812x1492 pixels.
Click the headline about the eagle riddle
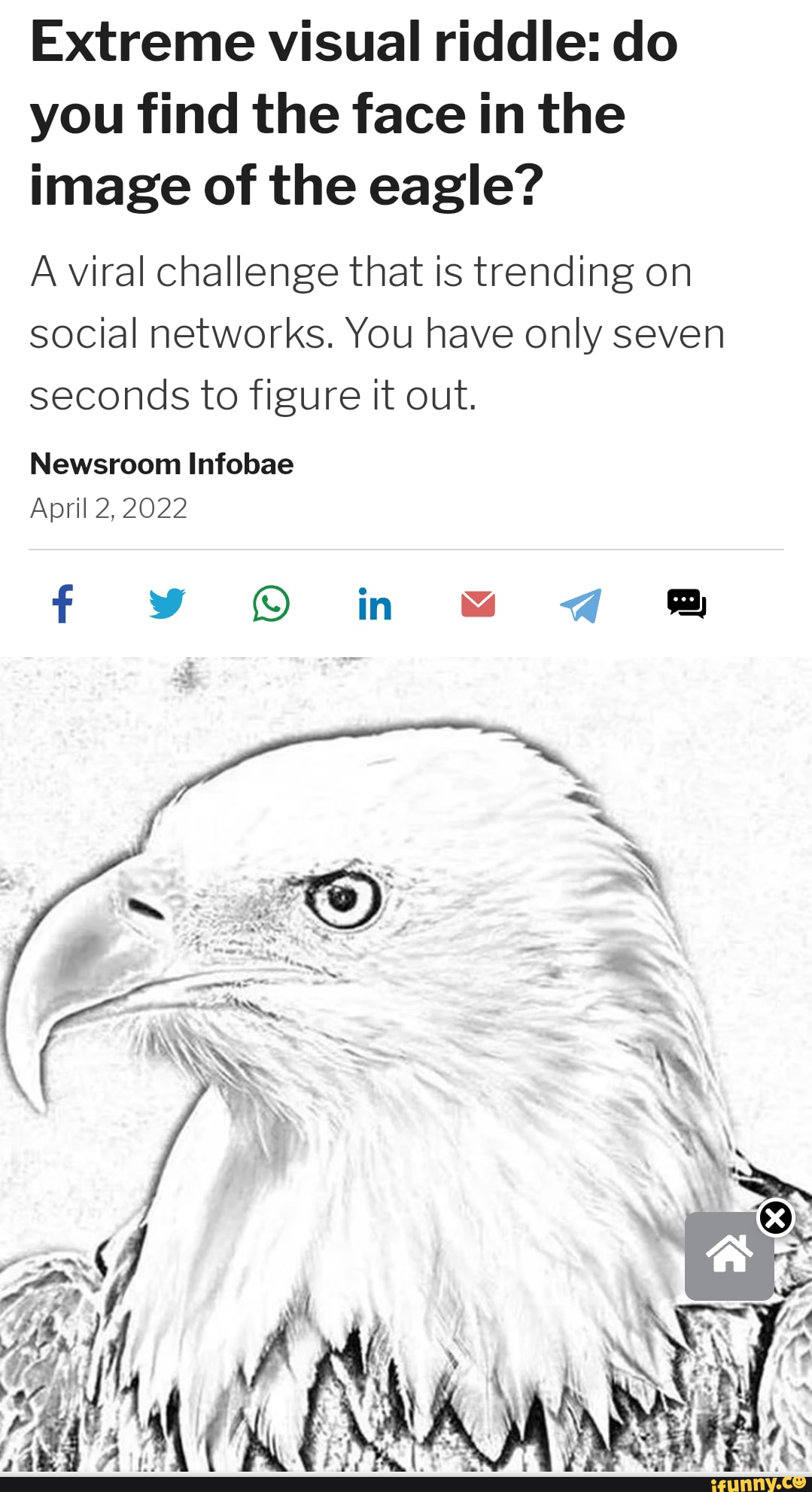(354, 113)
